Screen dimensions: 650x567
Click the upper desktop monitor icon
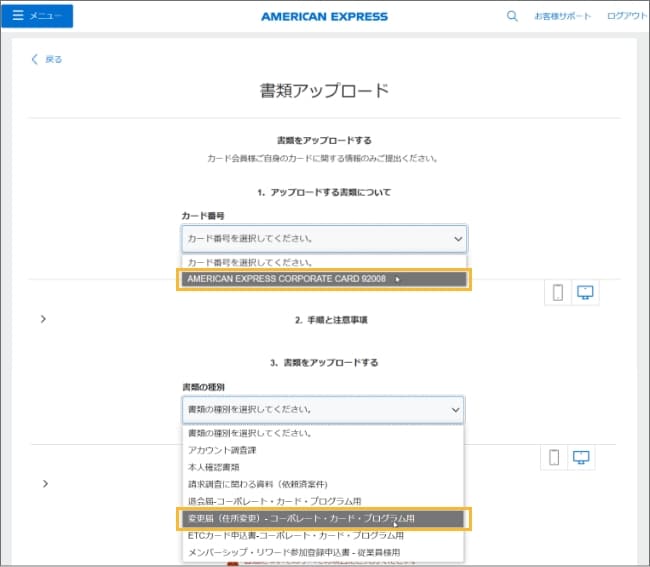pos(586,292)
